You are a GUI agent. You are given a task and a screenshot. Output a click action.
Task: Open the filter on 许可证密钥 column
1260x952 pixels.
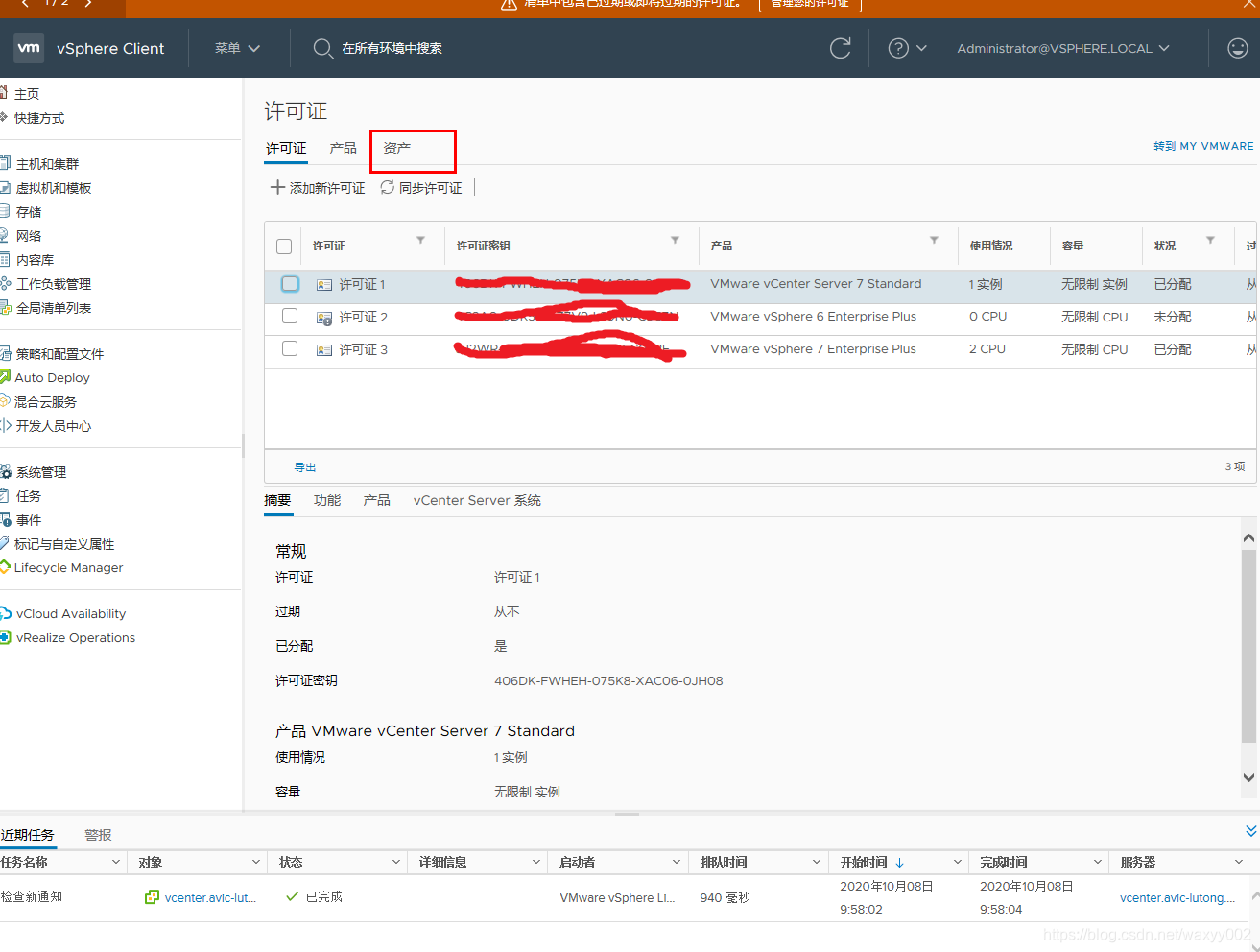675,240
